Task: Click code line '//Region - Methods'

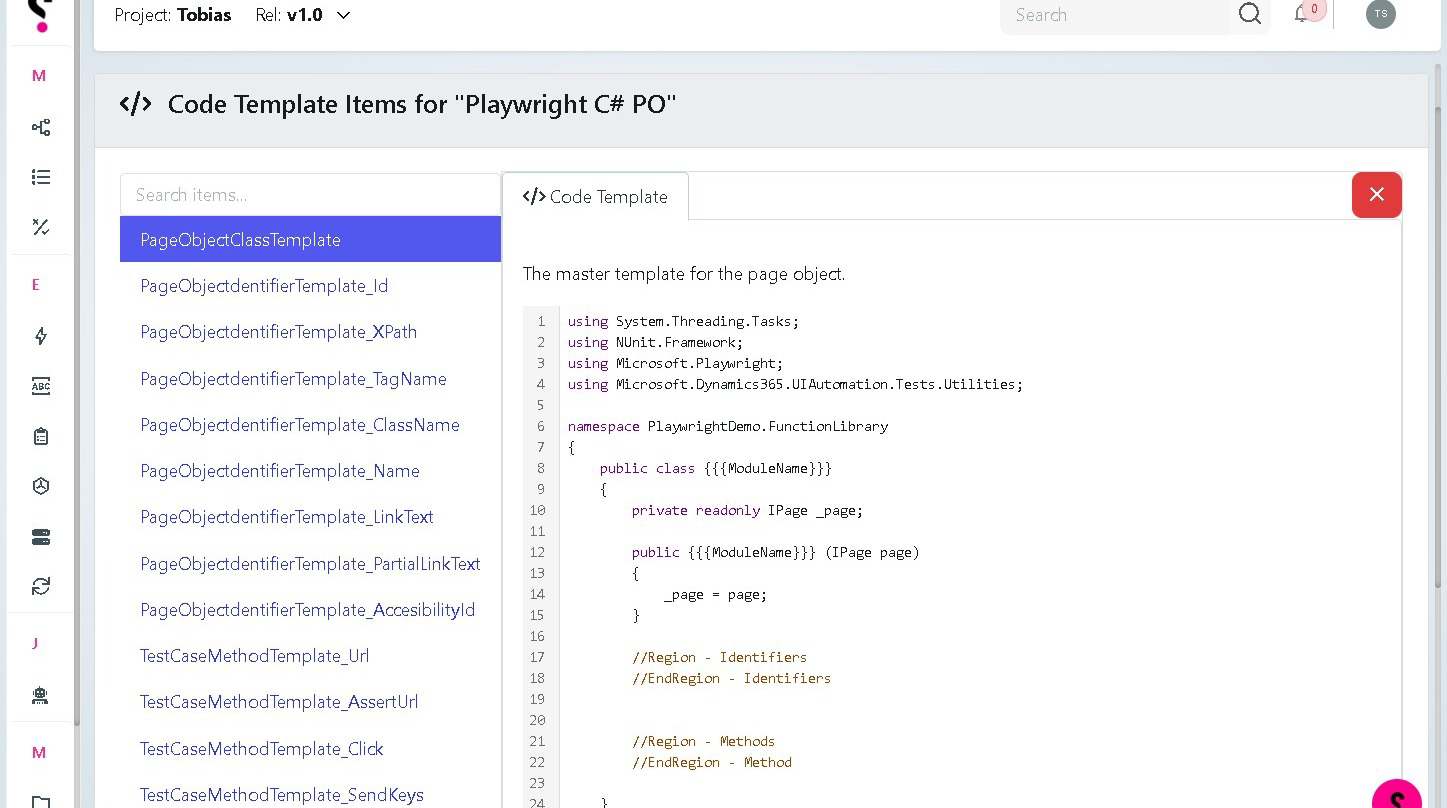Action: click(703, 741)
